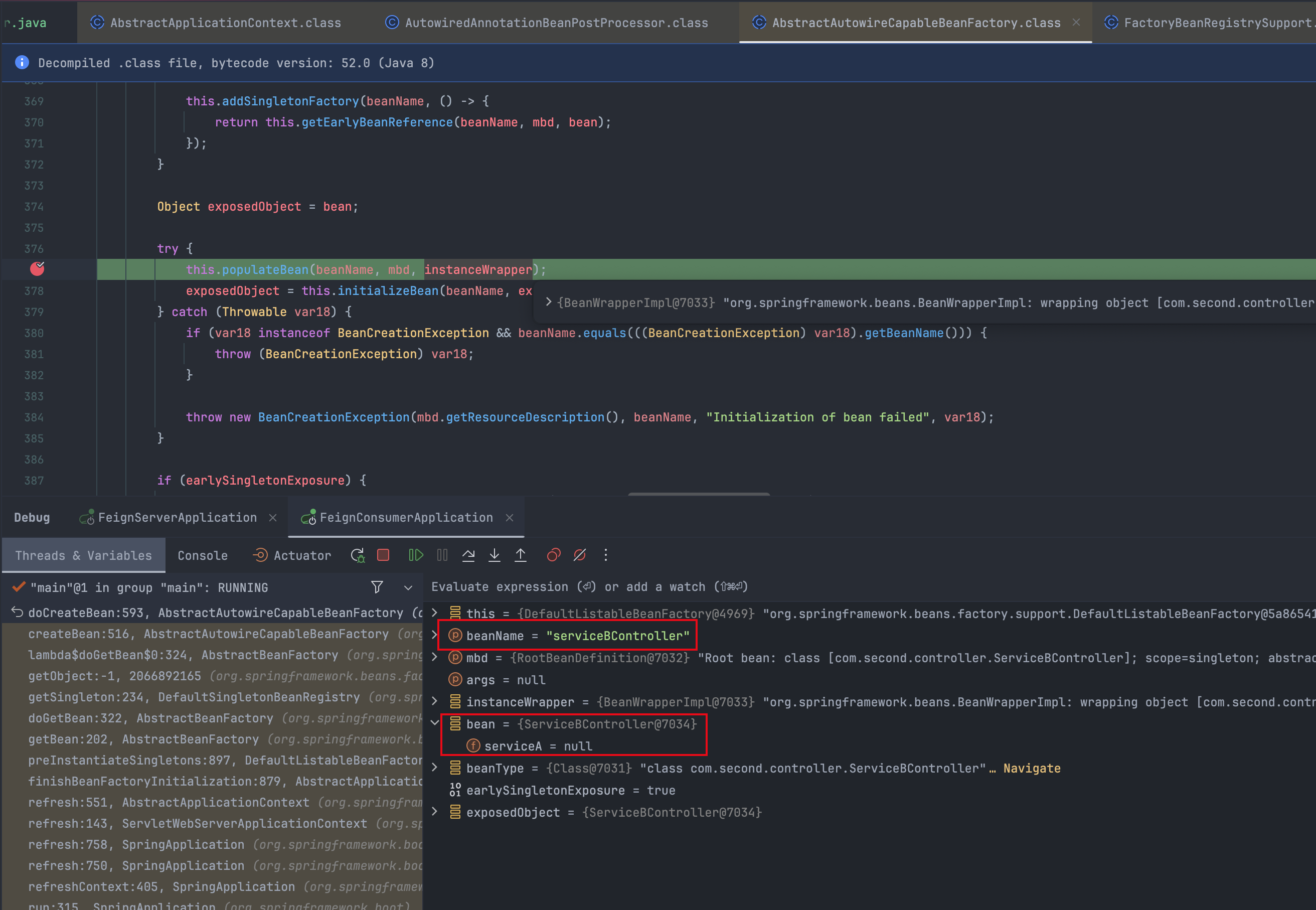Screen dimensions: 1316x910
Task: Open the View Breakpoints dialog
Action: 554,555
